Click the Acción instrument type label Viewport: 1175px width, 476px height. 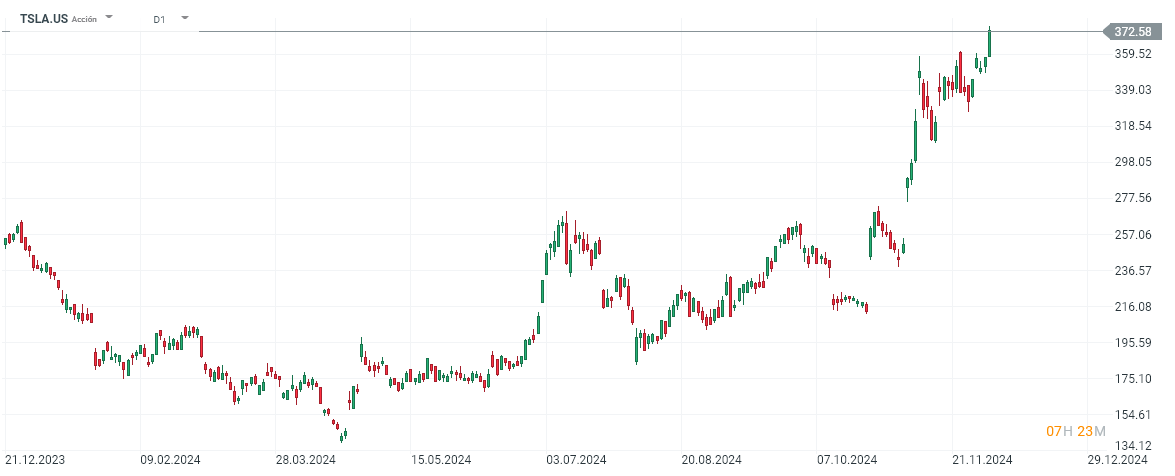85,19
